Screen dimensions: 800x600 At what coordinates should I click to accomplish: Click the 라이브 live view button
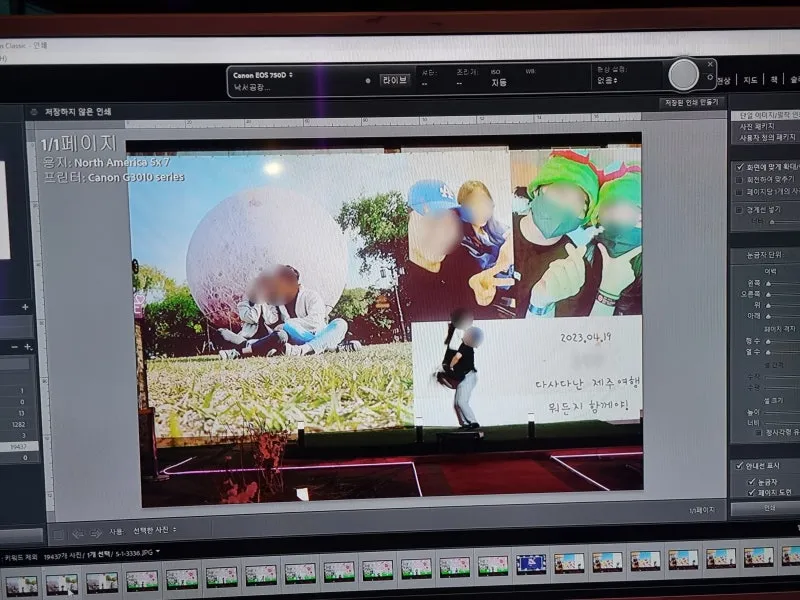394,80
